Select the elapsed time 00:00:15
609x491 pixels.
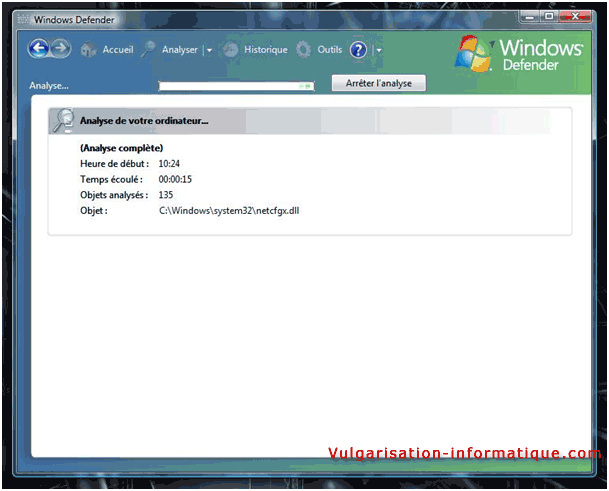click(x=175, y=179)
